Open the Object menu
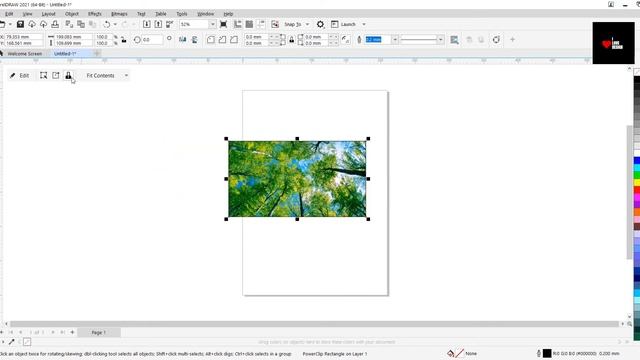 [71, 14]
